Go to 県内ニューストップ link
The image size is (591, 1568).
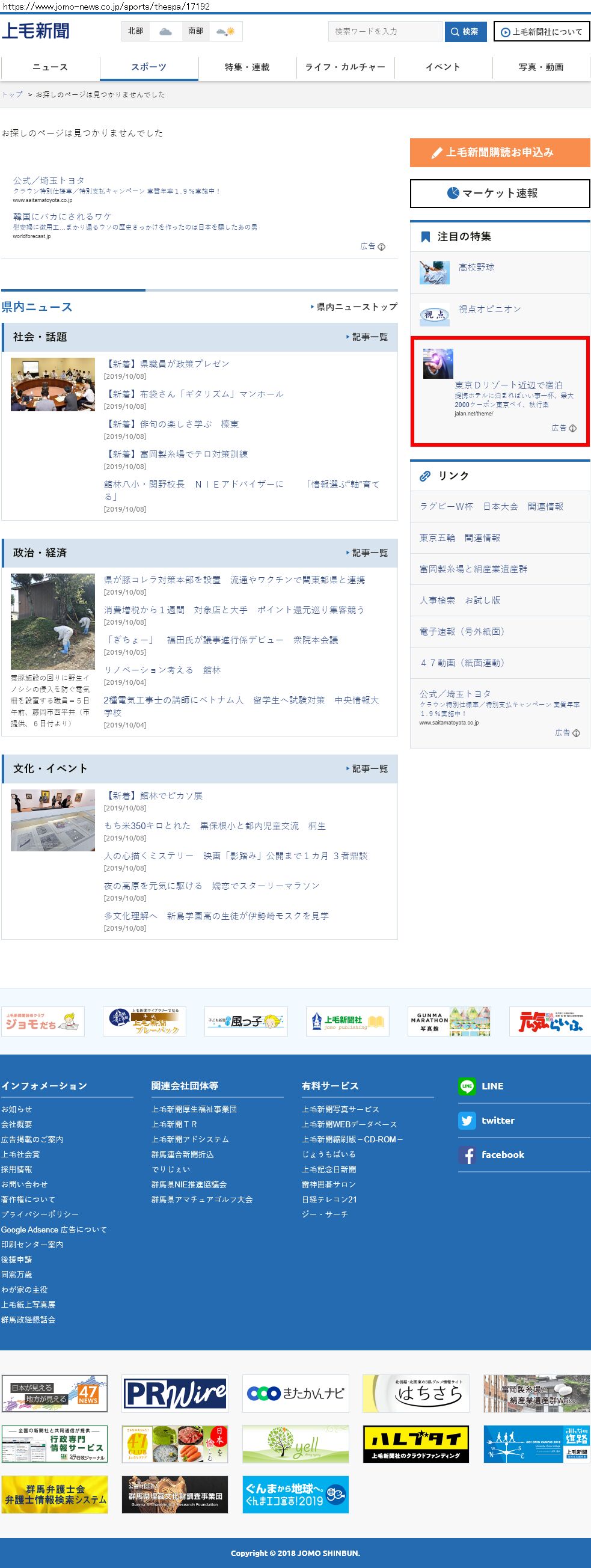[355, 307]
